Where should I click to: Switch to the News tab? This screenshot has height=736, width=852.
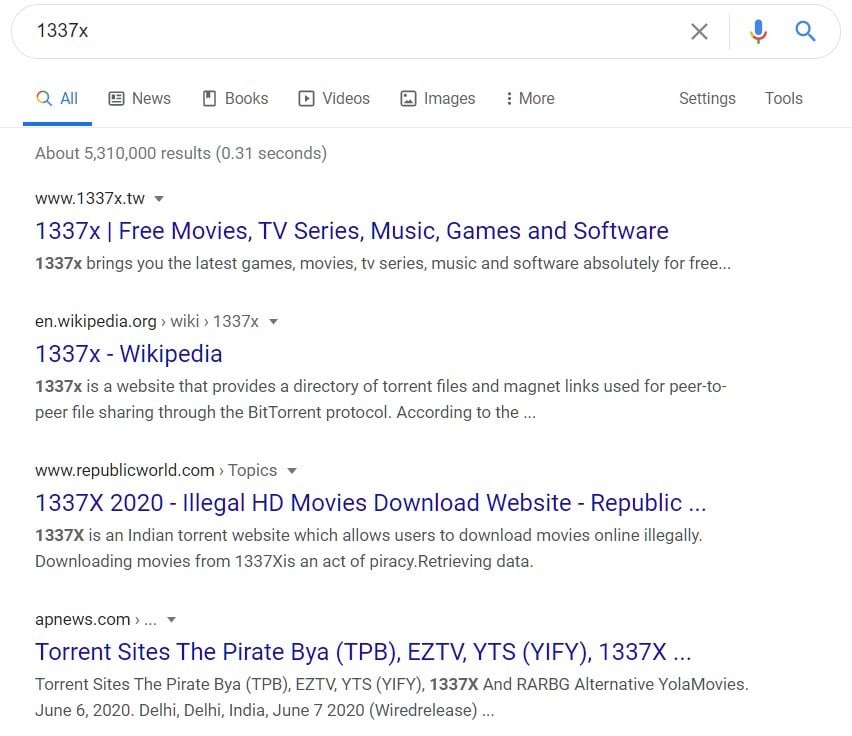pyautogui.click(x=140, y=99)
